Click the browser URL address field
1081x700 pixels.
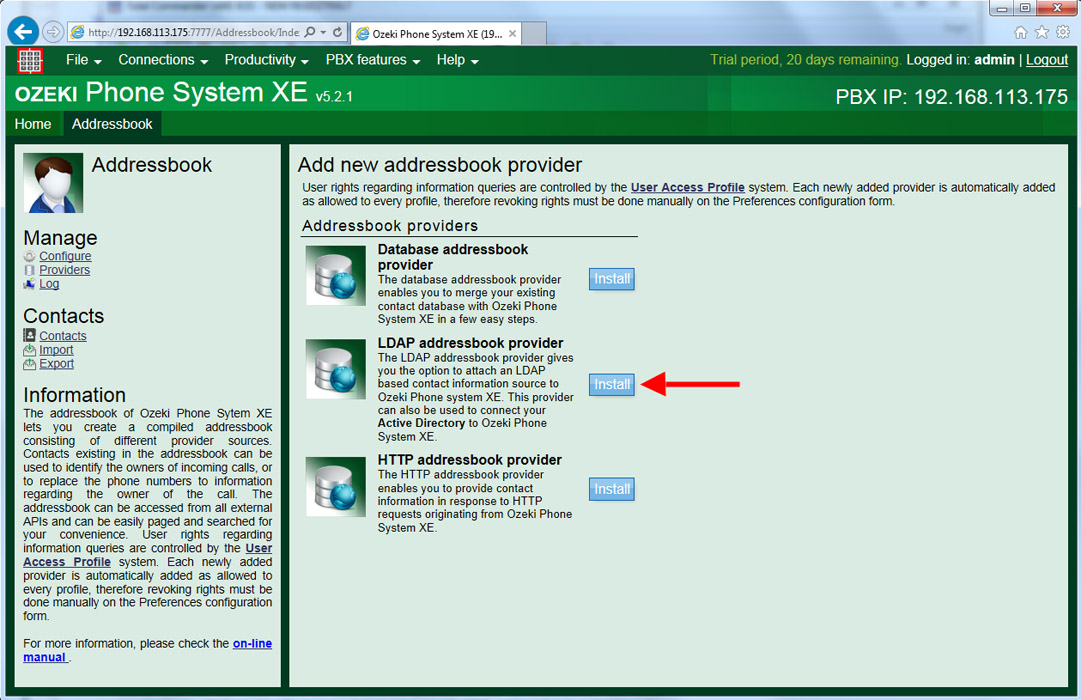tap(194, 32)
